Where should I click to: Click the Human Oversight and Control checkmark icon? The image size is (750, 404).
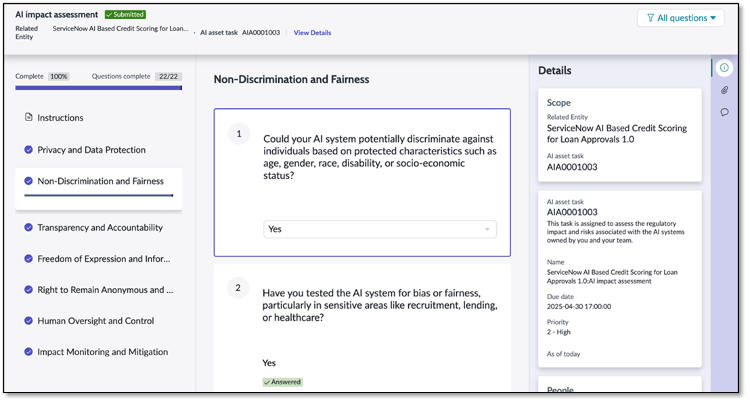[x=28, y=321]
